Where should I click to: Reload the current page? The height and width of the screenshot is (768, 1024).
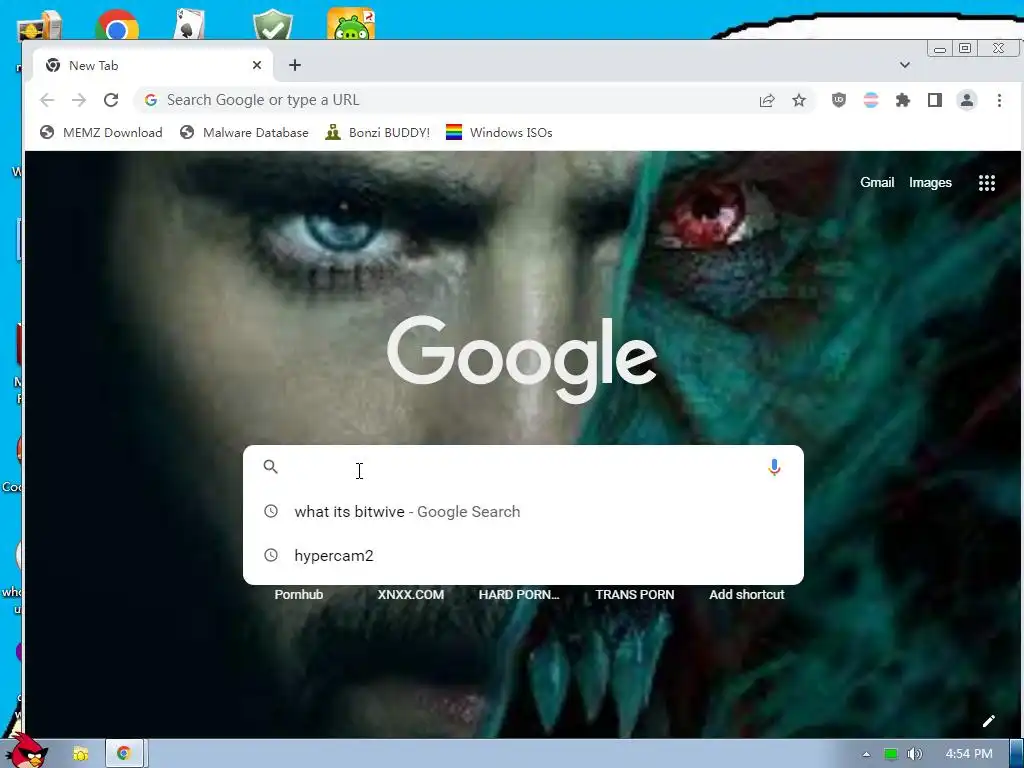pos(111,100)
